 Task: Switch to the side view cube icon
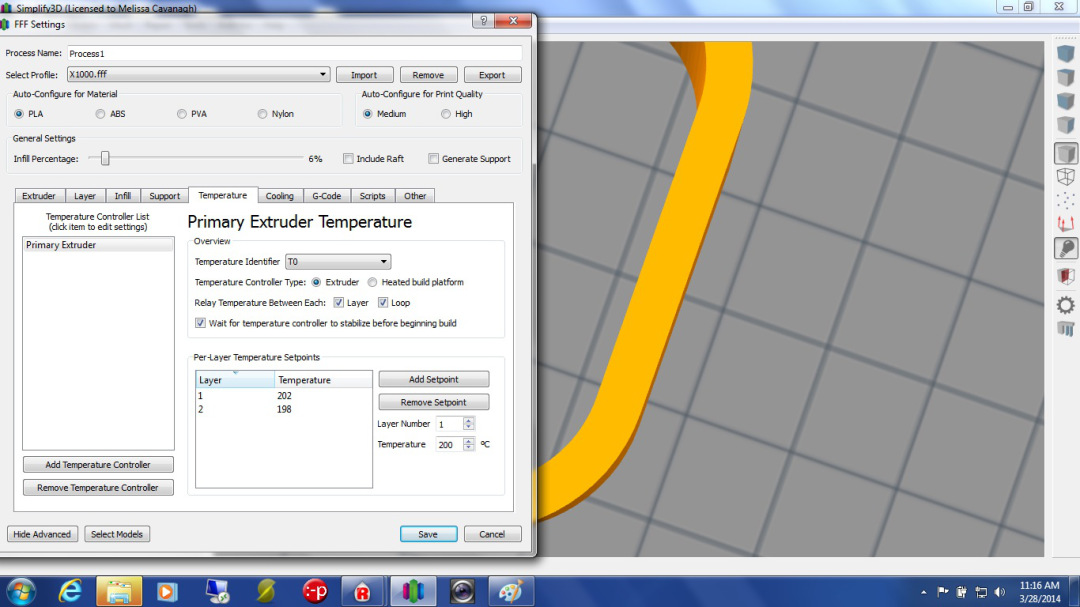(1066, 125)
